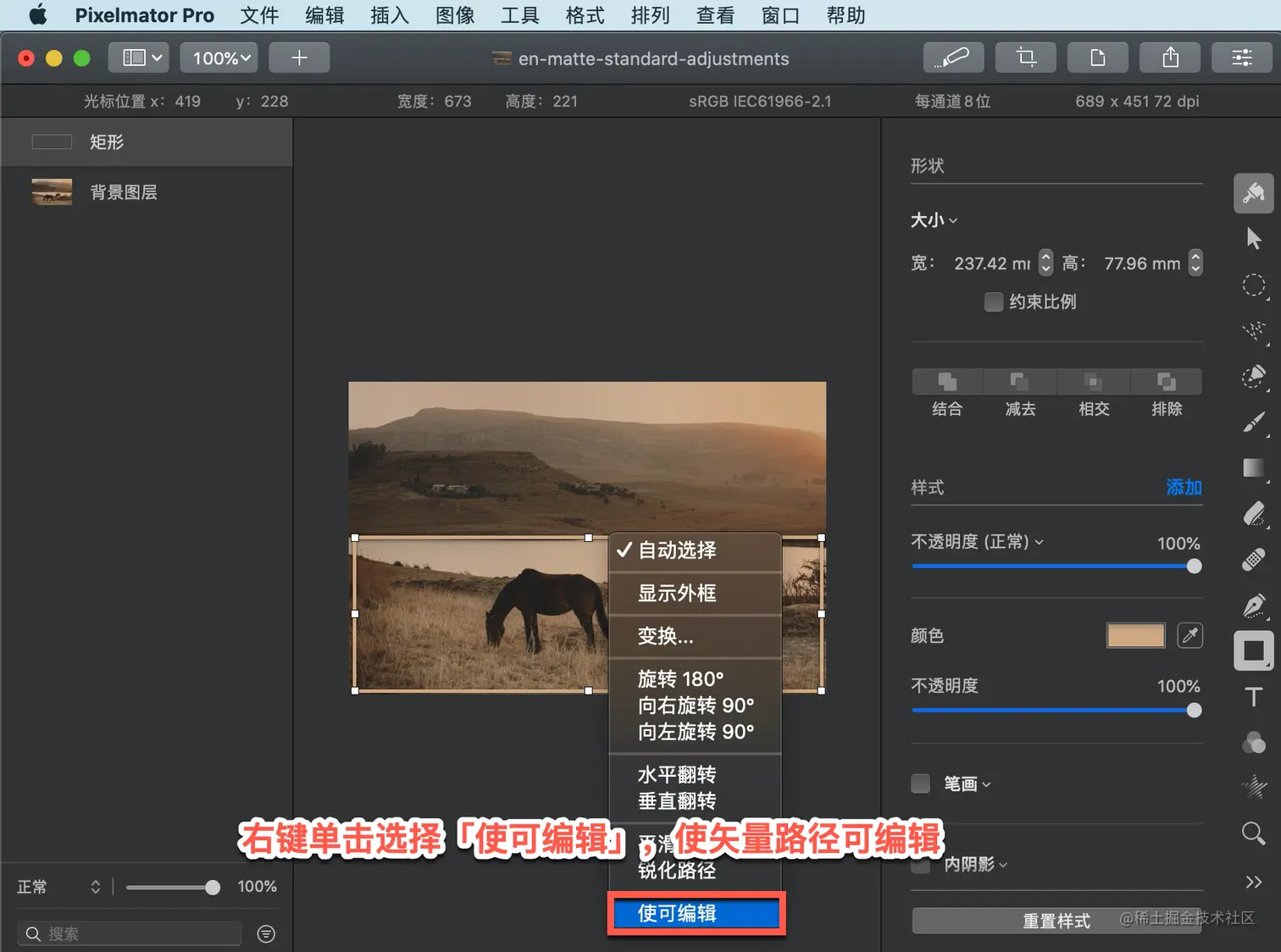The height and width of the screenshot is (952, 1281).
Task: Choose 水平翻转 in the context menu
Action: coord(695,775)
